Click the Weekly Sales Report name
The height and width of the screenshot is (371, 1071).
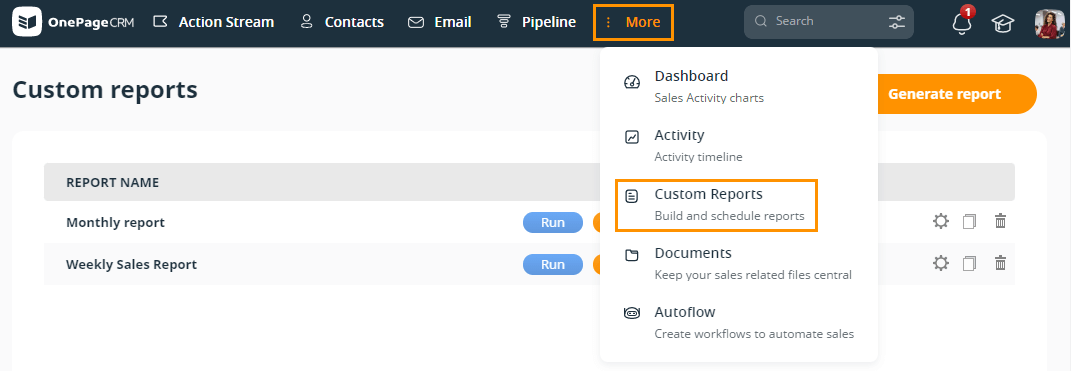click(131, 264)
